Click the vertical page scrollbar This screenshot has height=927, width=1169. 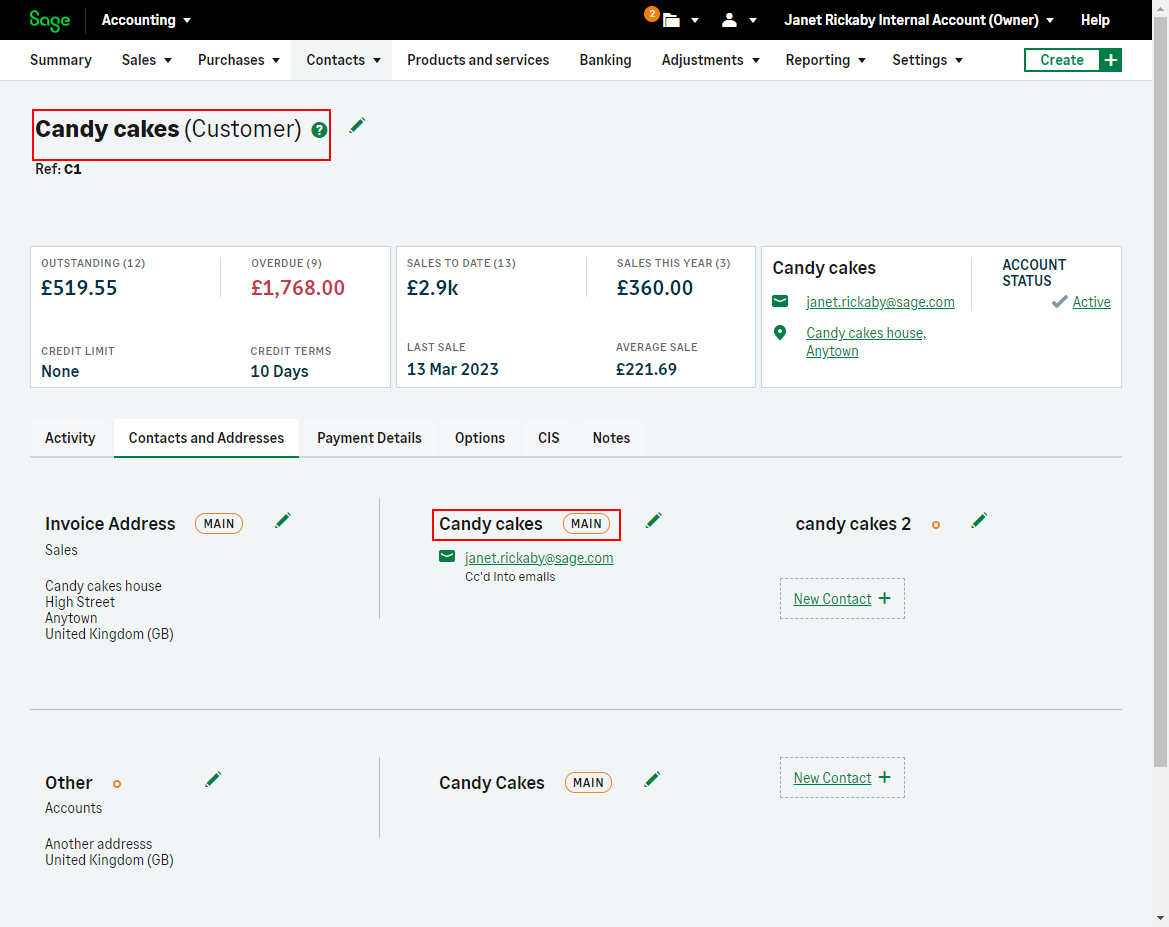click(x=1160, y=400)
